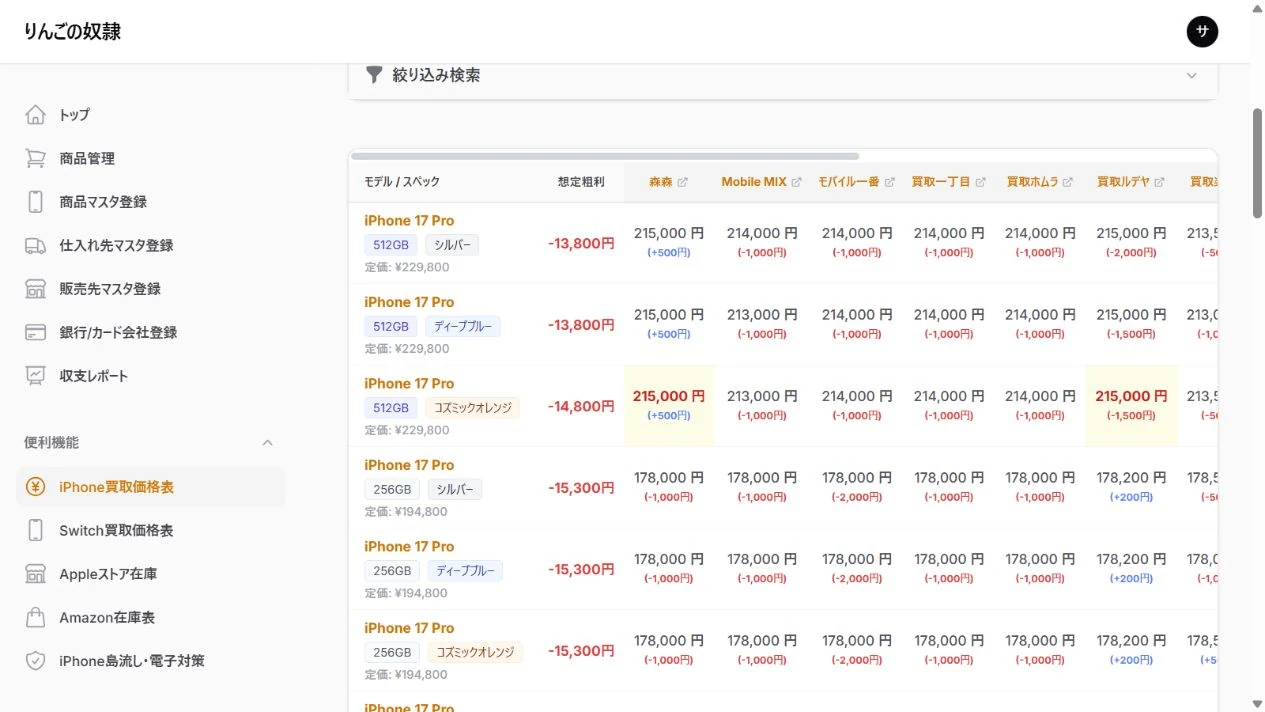1265x712 pixels.
Task: Click the funnel filter icon
Action: click(x=374, y=75)
